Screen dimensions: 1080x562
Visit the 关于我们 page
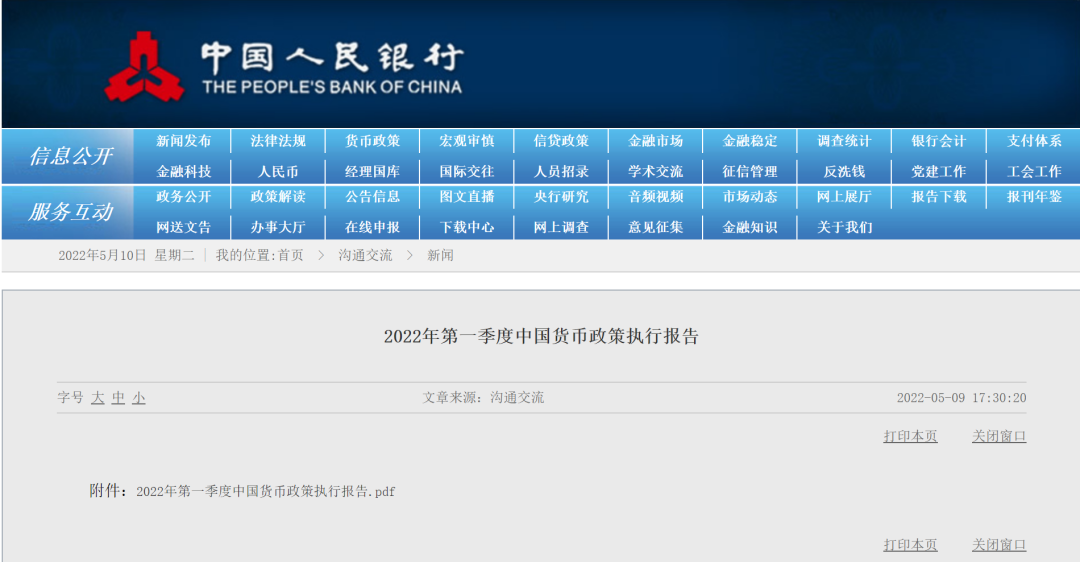click(x=844, y=227)
